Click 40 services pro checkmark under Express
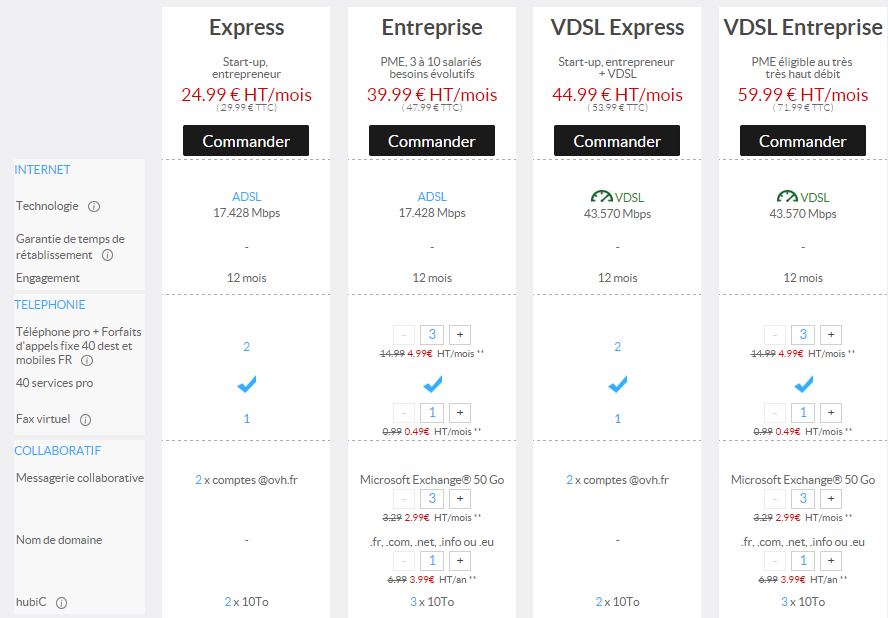The width and height of the screenshot is (888, 618). click(246, 384)
